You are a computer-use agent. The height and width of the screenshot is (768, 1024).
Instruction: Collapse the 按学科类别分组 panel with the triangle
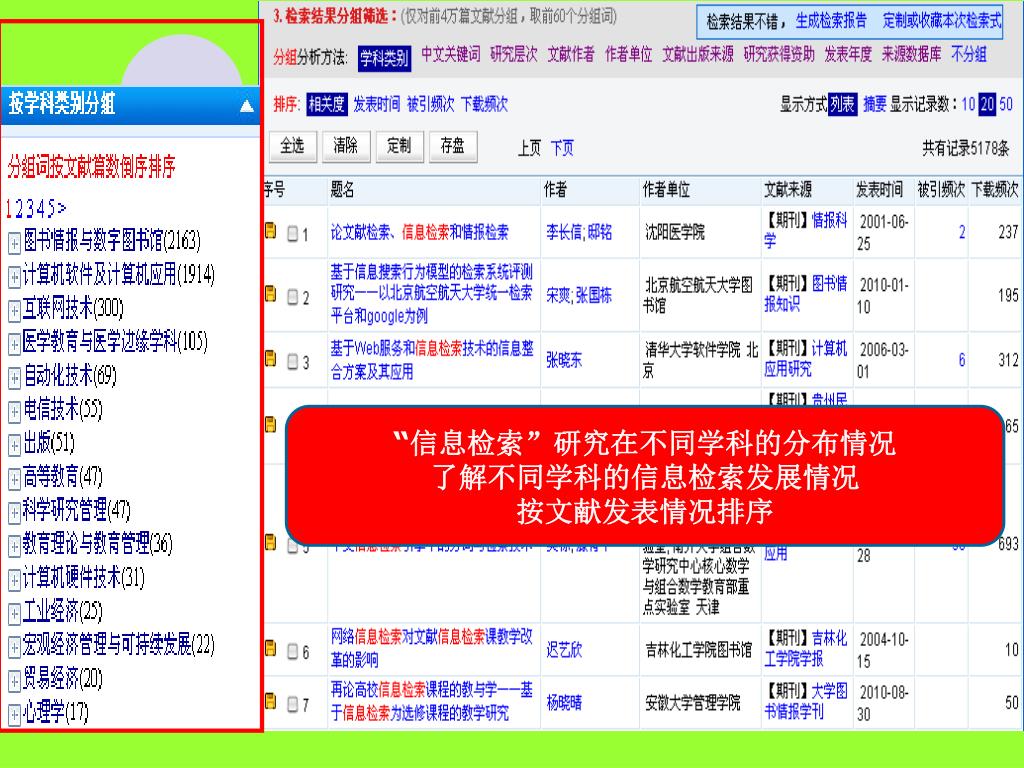247,105
